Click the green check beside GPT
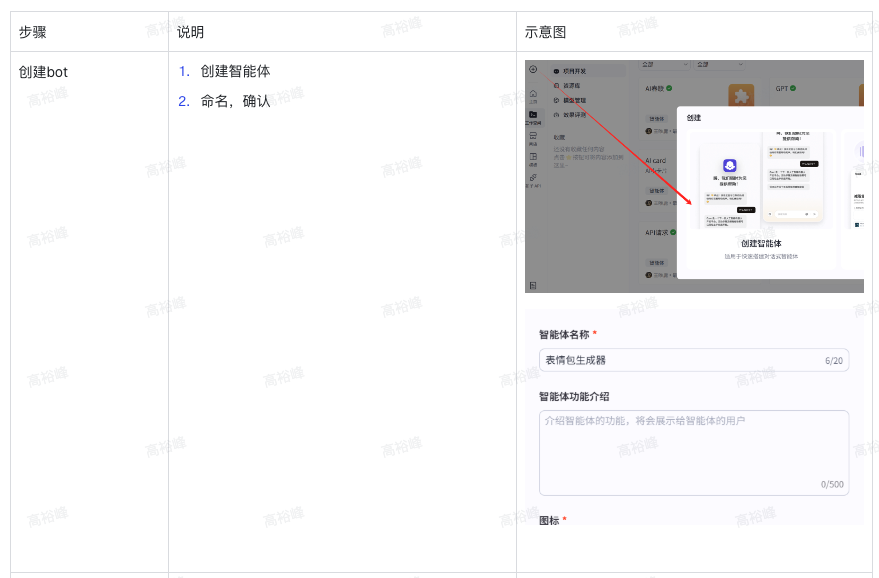Screen dimensions: 879x578 pyautogui.click(x=793, y=88)
